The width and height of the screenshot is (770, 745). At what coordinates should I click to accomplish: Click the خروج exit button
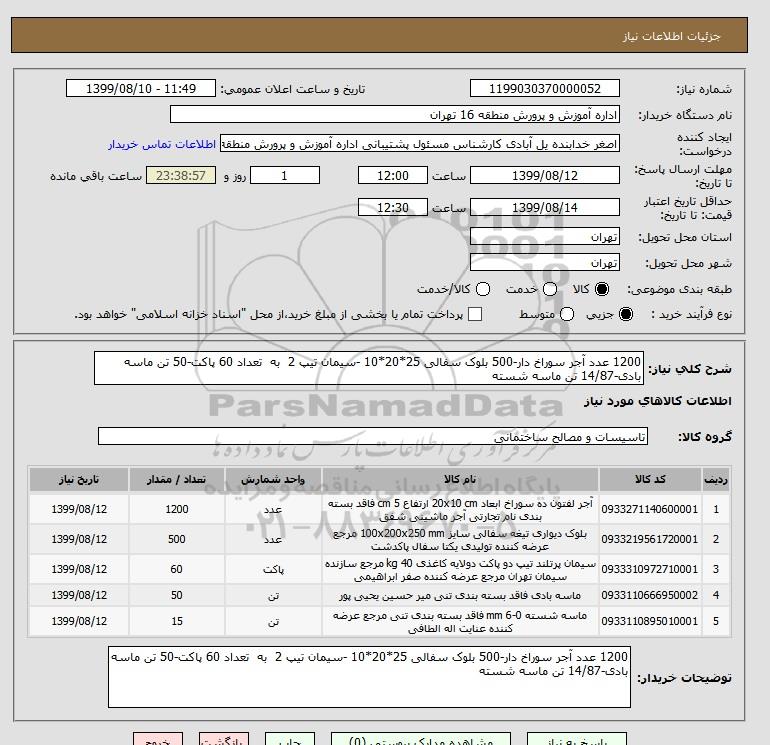(158, 739)
